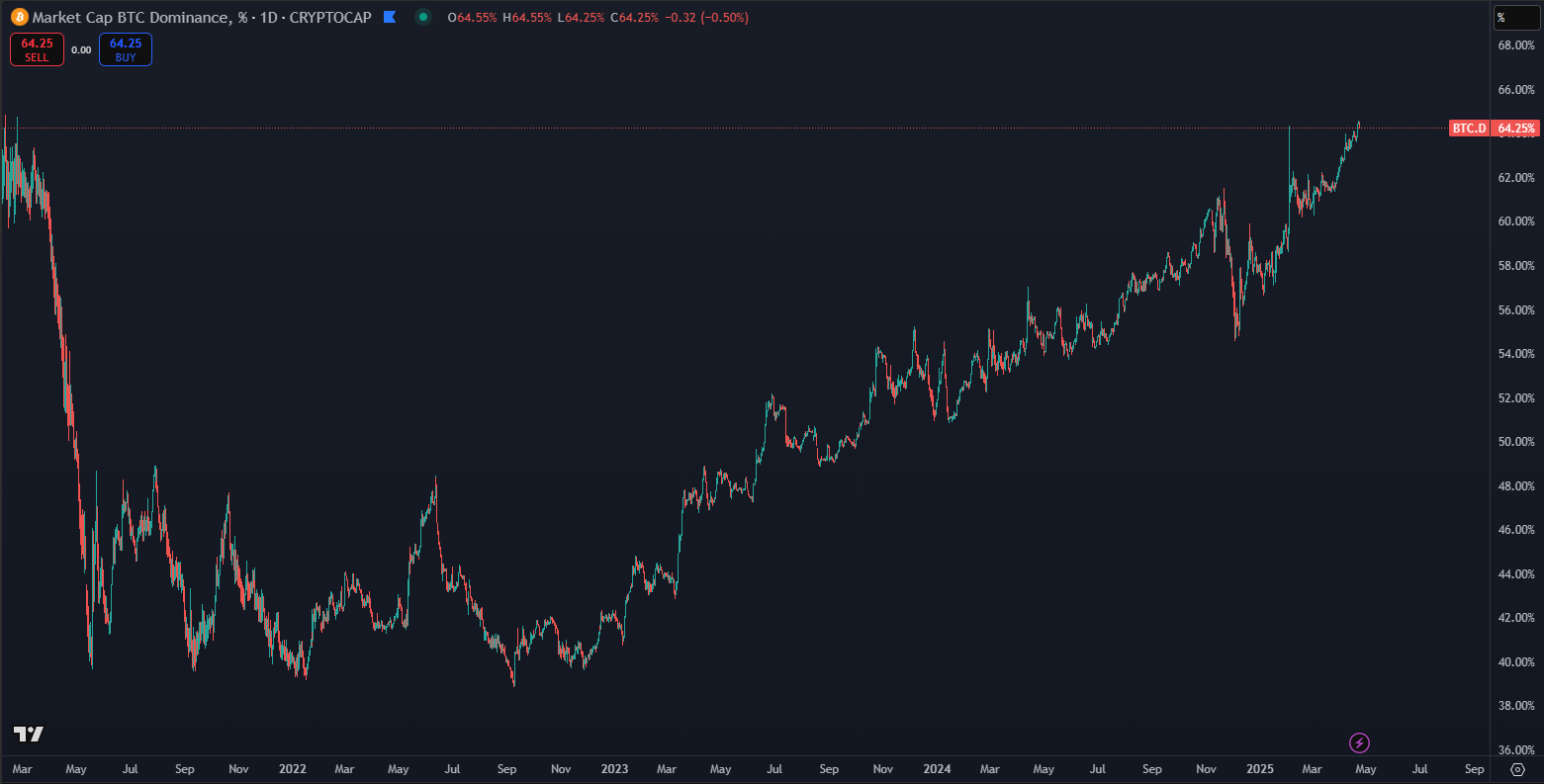Click the OHLC values in chart legend

597,17
